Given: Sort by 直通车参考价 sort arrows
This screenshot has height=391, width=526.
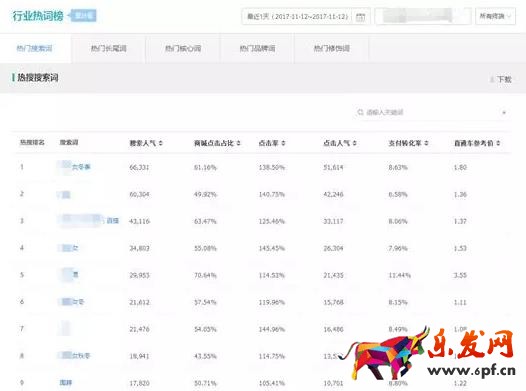Looking at the screenshot, I should coord(498,143).
